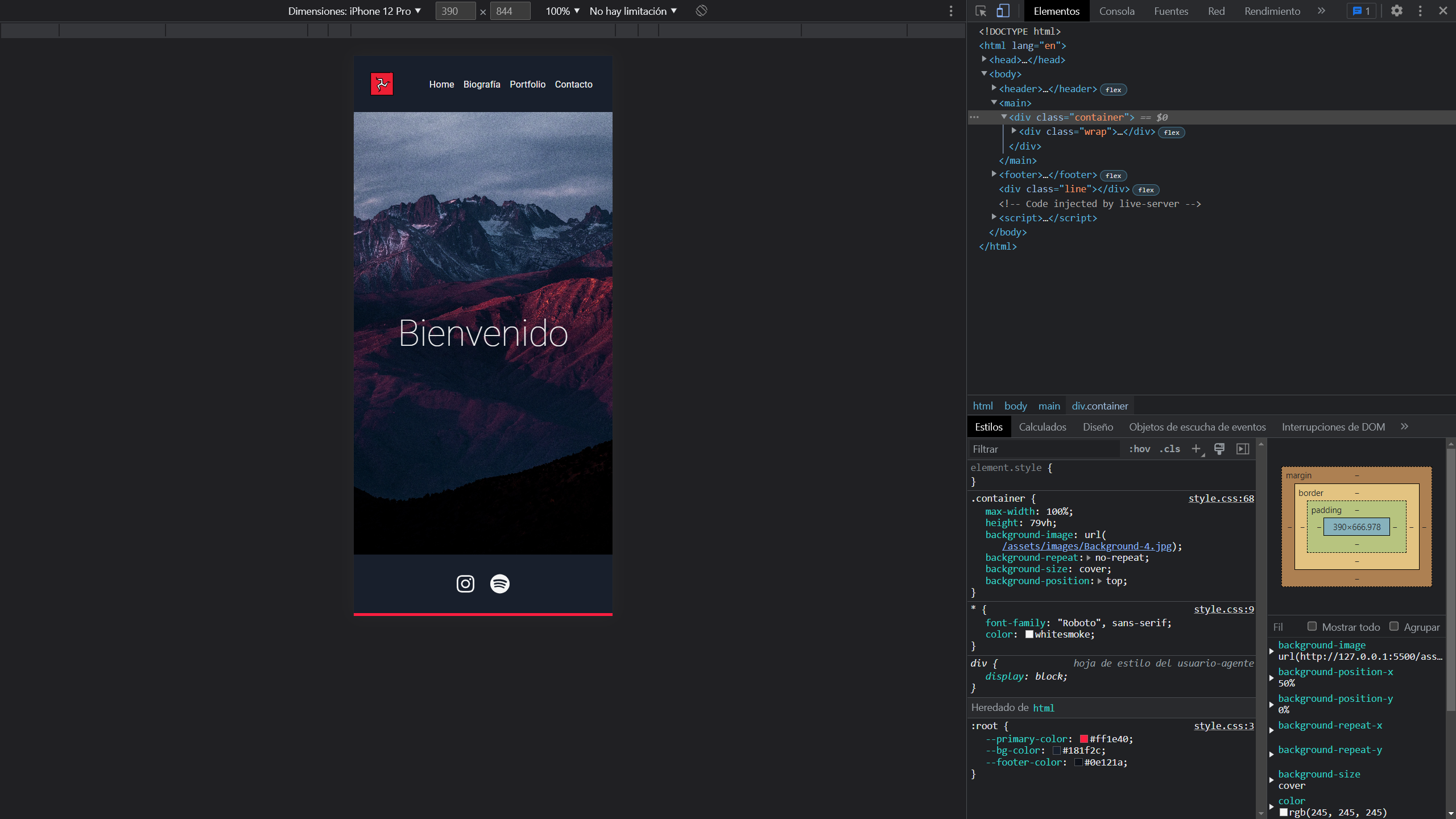This screenshot has height=819, width=1456.
Task: Expand the background-image computed property
Action: [x=1272, y=651]
